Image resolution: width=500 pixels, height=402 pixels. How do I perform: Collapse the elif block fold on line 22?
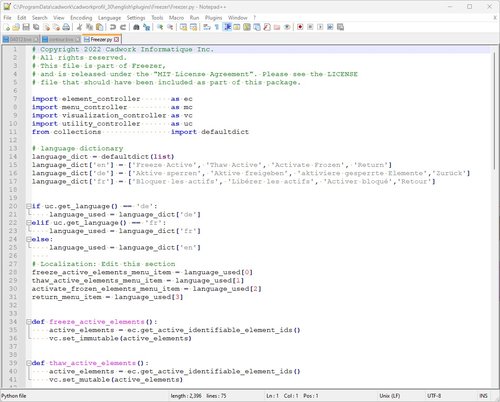click(x=29, y=223)
